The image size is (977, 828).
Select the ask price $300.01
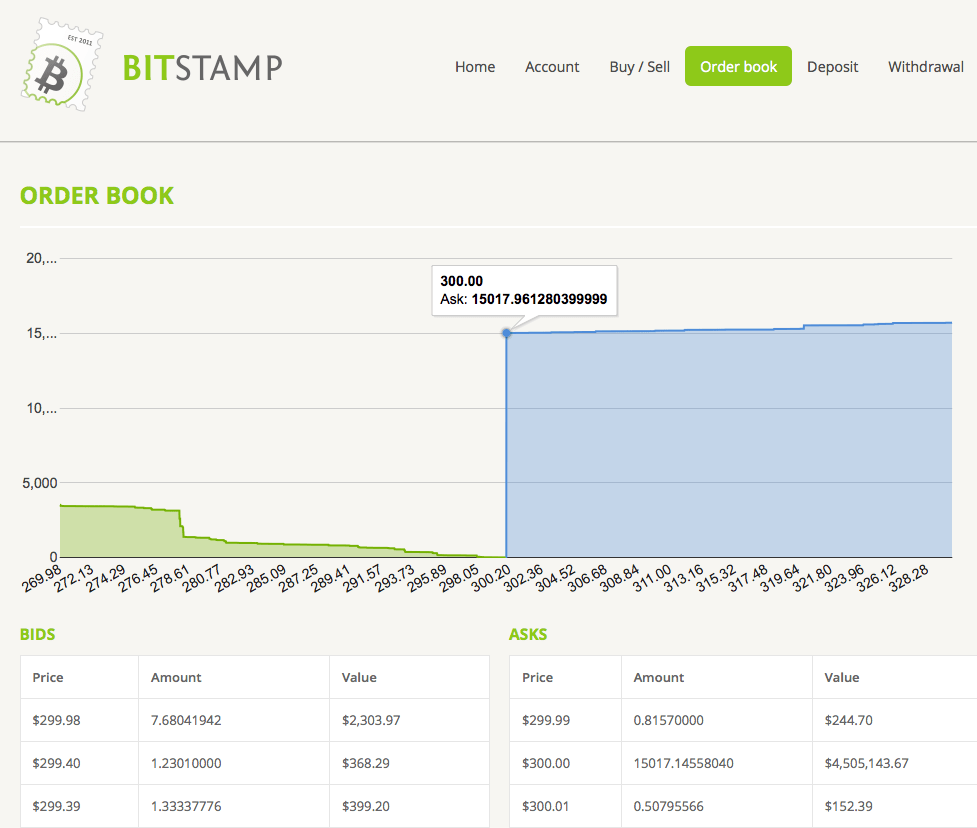(546, 806)
